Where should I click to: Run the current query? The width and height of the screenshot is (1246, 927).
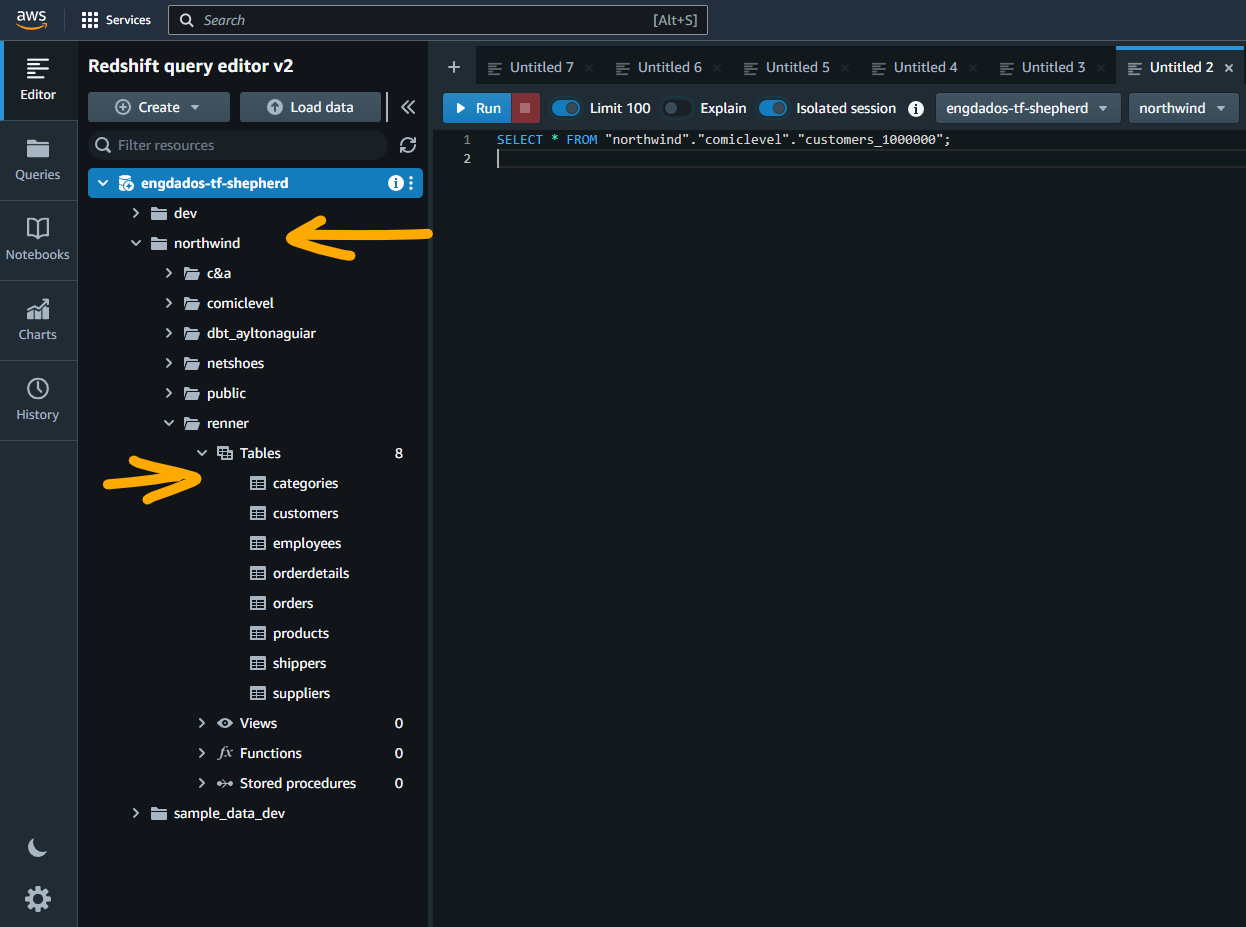pos(477,108)
